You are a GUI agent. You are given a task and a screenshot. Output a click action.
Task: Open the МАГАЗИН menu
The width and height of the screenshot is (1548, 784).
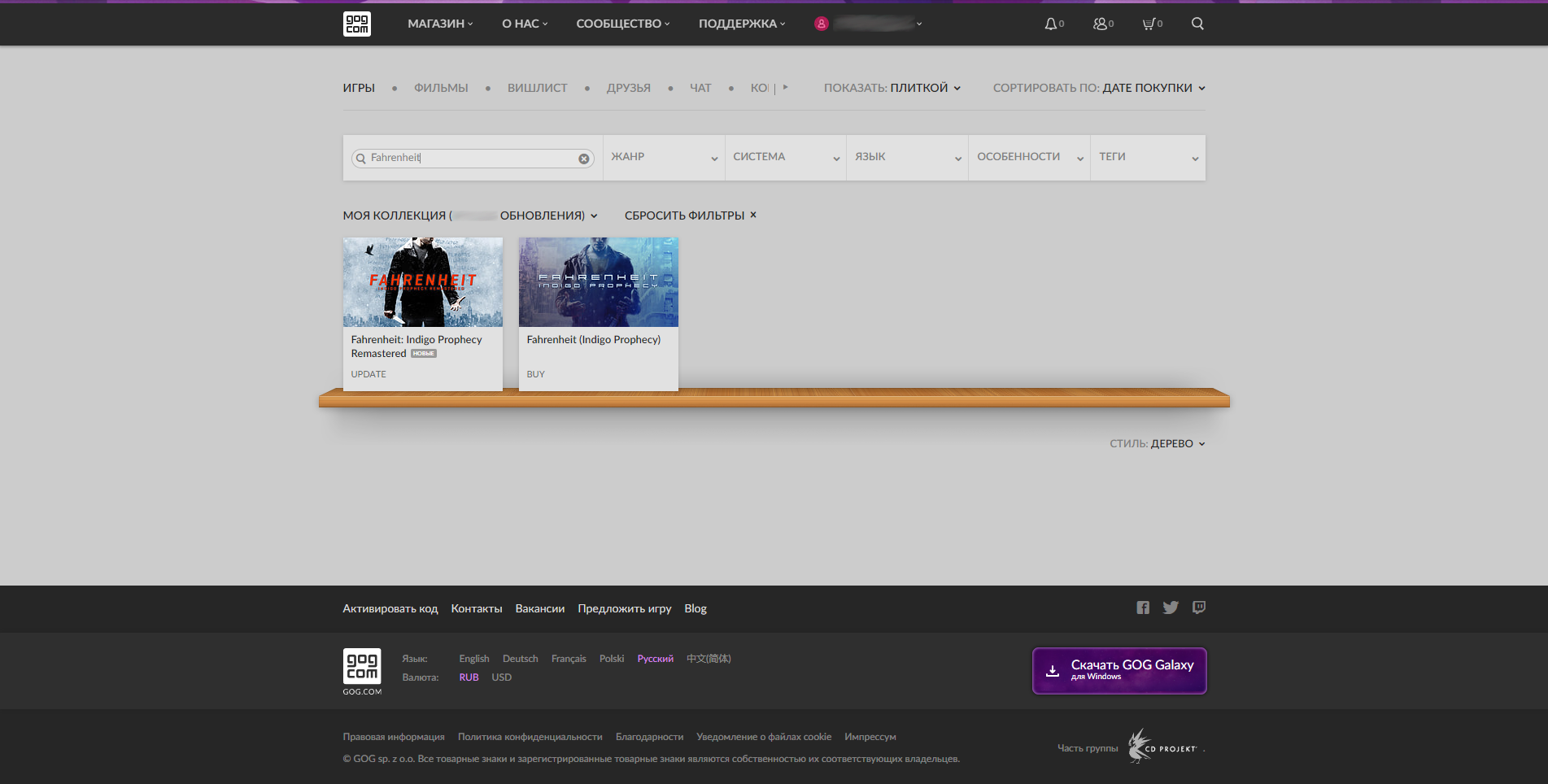(x=440, y=24)
